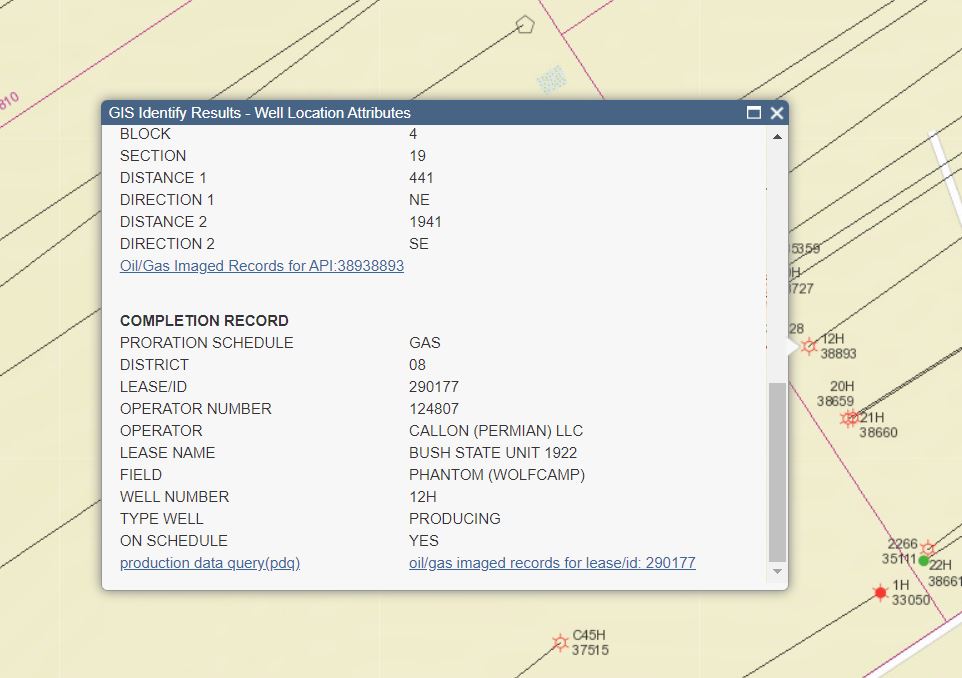
Task: Click the LEASE/ID value '290177'
Action: pyautogui.click(x=434, y=387)
